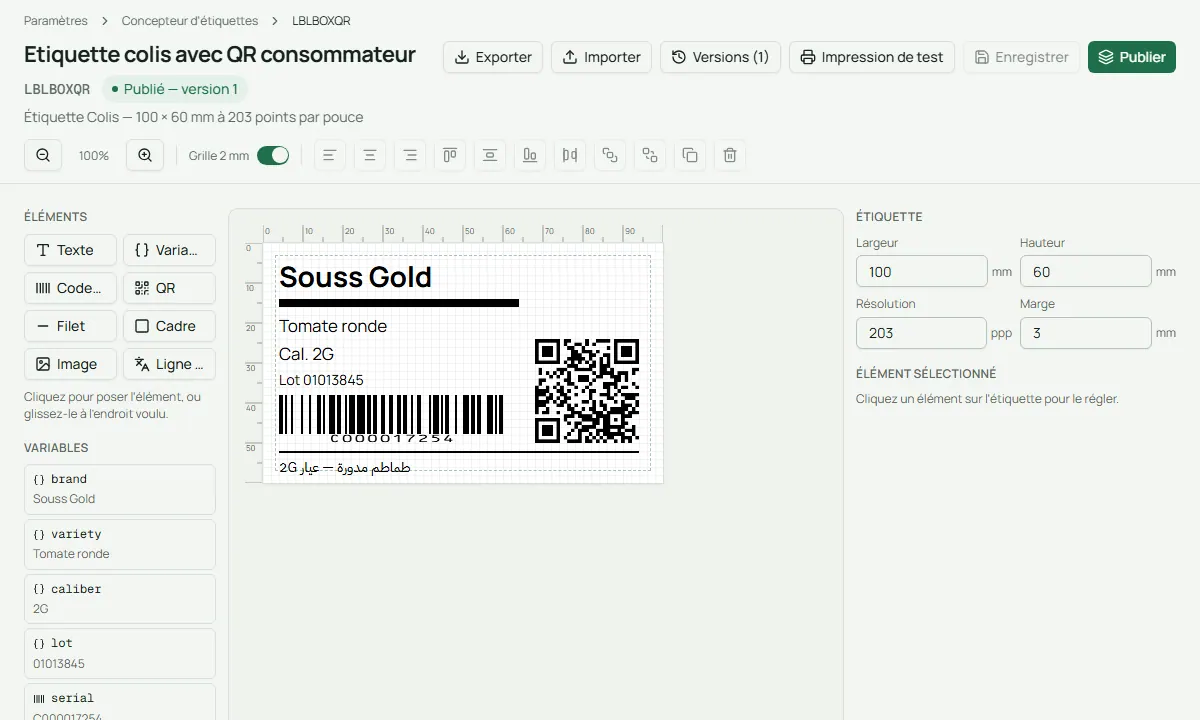The height and width of the screenshot is (720, 1200).
Task: Select the lot variable card
Action: click(x=120, y=653)
